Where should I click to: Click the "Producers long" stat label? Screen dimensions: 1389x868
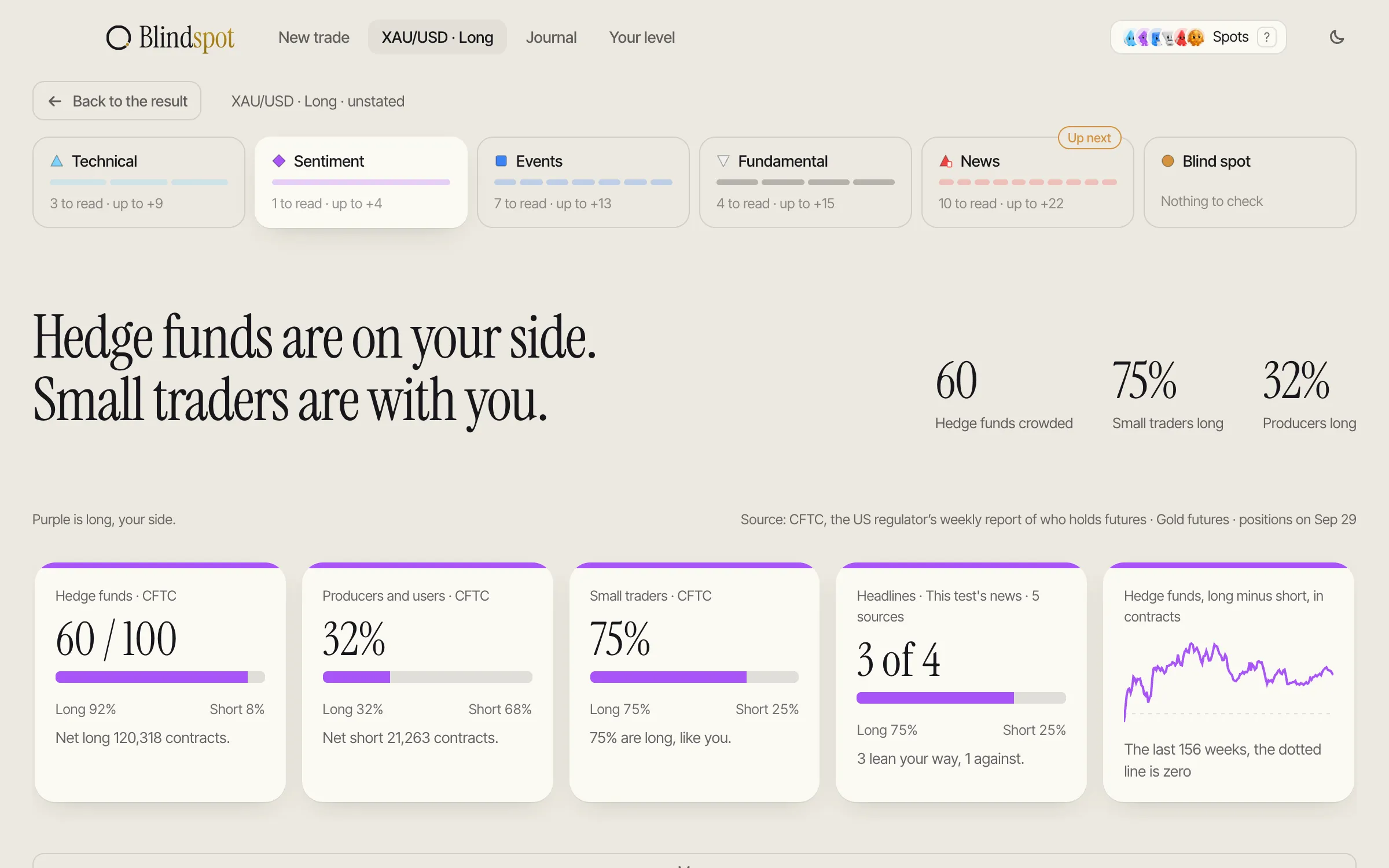coord(1310,424)
